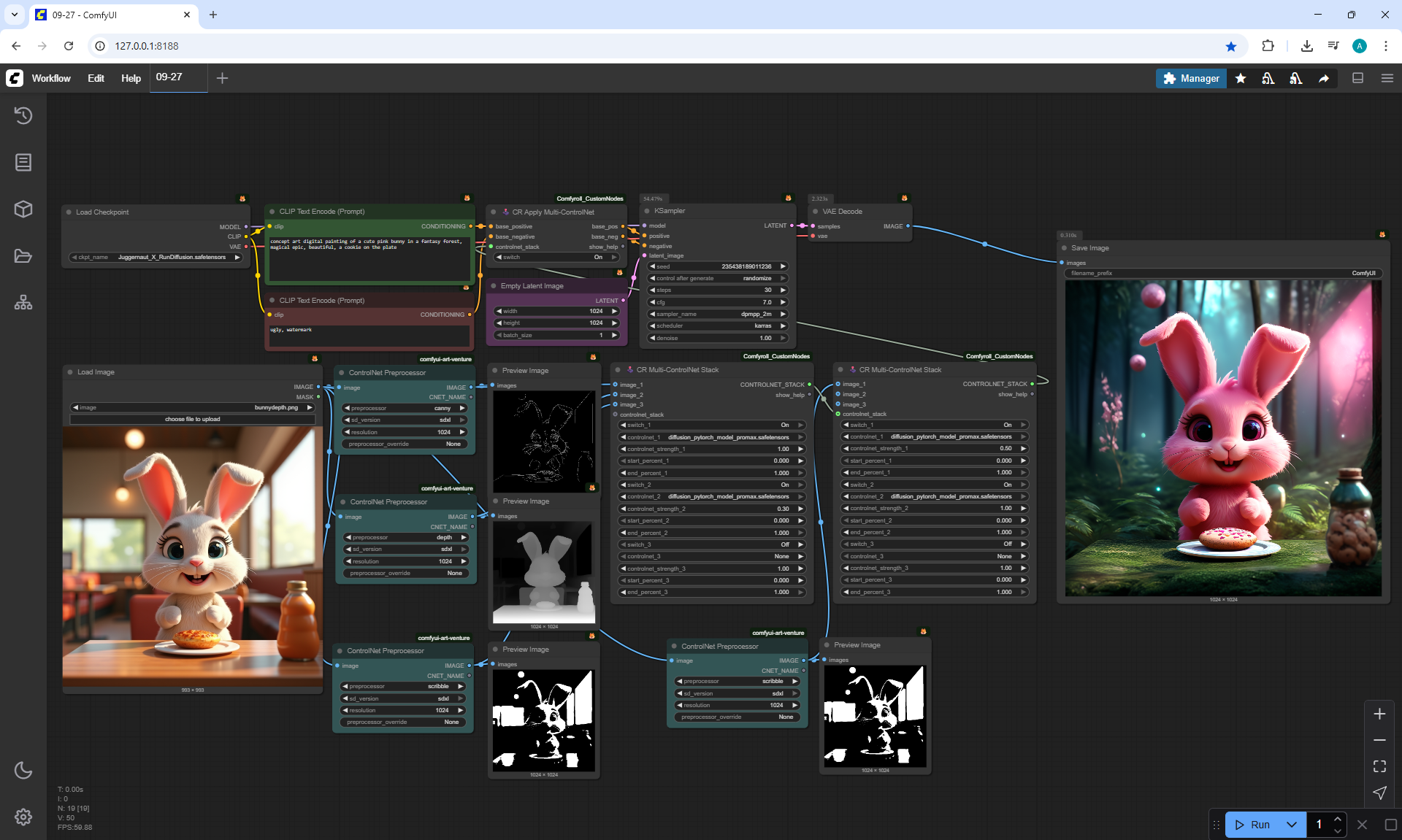Open the queue history sidebar icon
Screen dimensions: 1402x840
point(23,115)
